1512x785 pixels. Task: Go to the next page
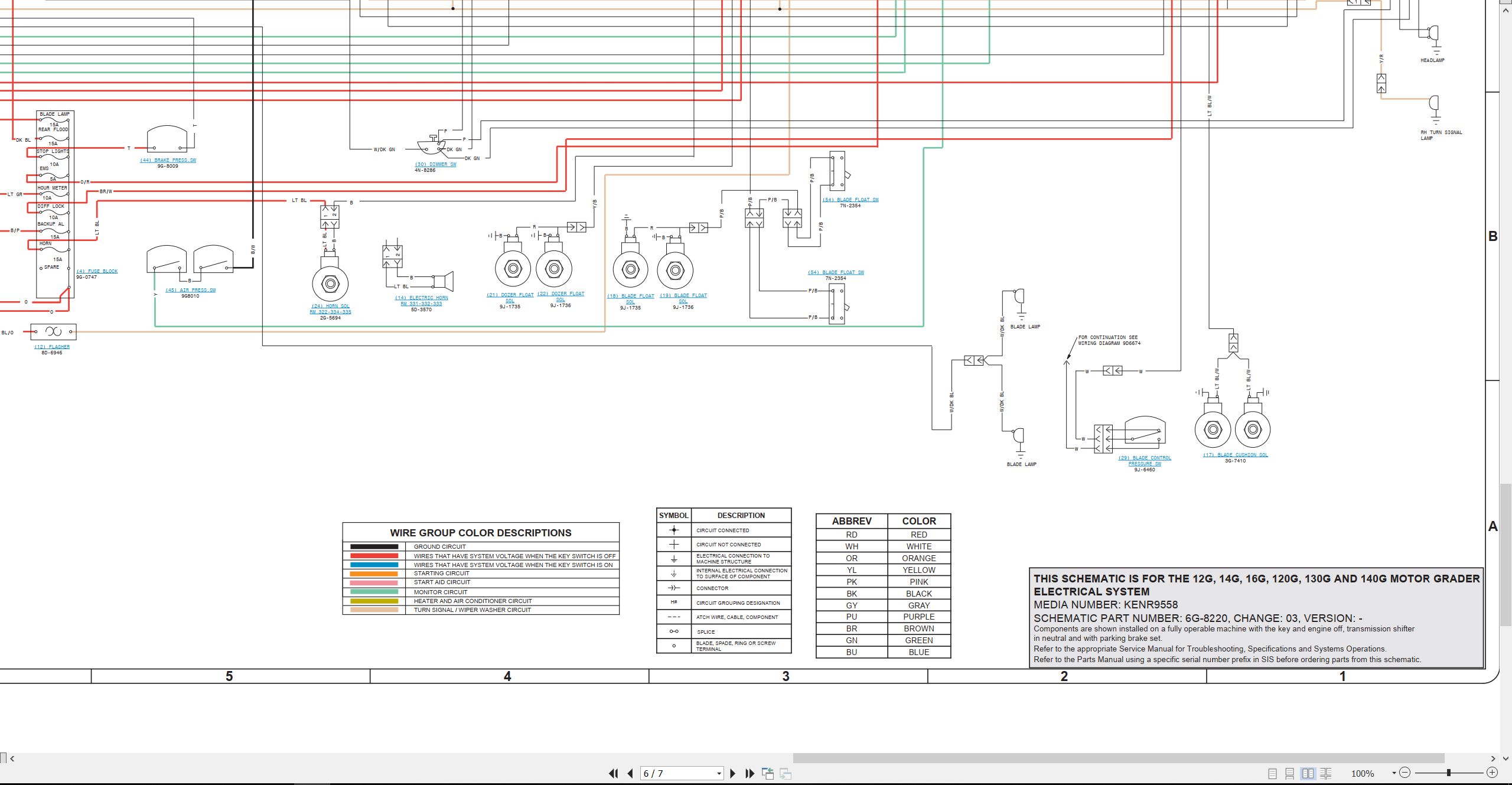(733, 773)
